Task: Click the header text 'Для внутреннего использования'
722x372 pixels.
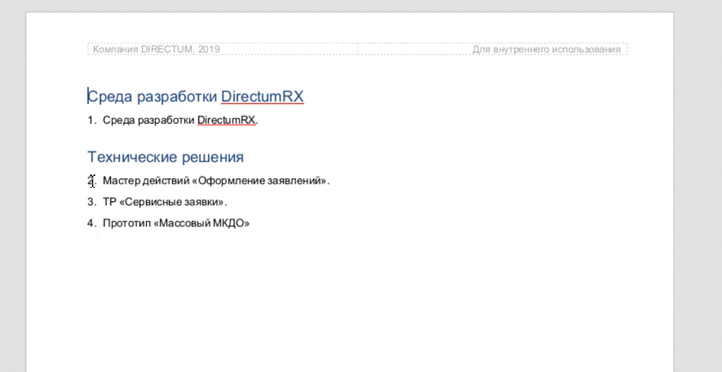Action: 546,49
